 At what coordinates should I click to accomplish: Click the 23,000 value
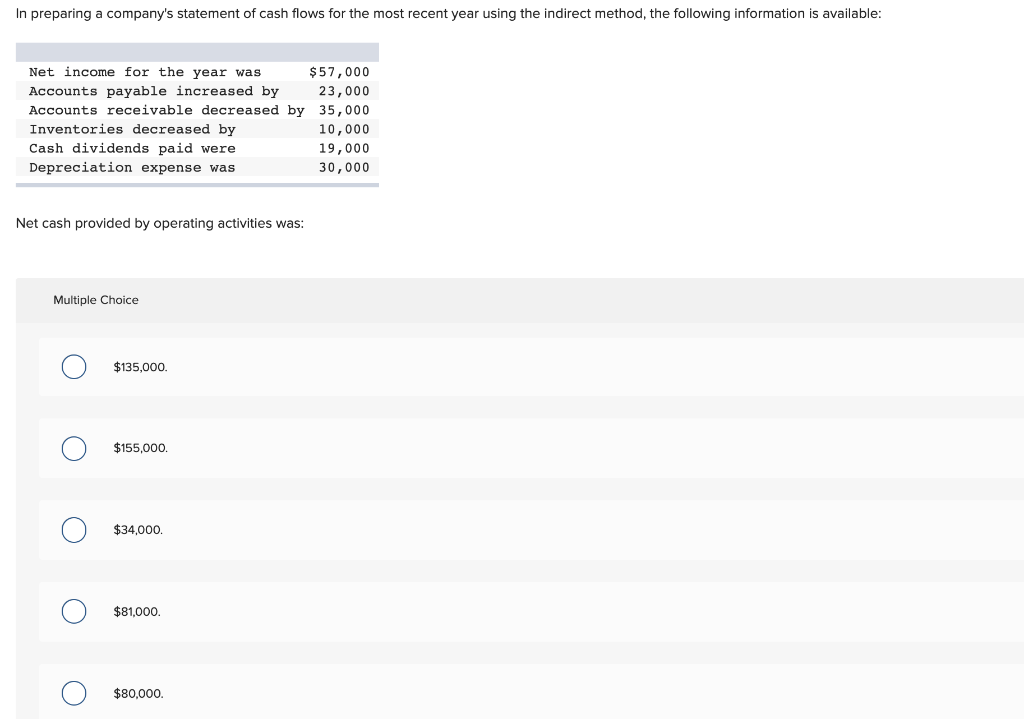click(x=344, y=91)
